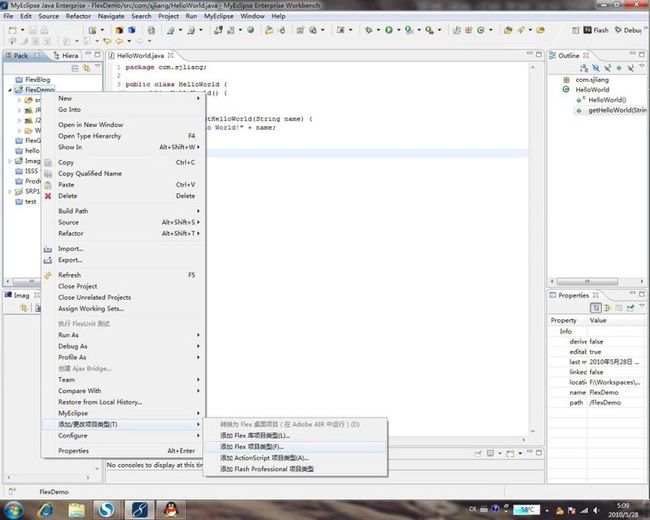Select com.sjliang package in Outline

pyautogui.click(x=592, y=80)
